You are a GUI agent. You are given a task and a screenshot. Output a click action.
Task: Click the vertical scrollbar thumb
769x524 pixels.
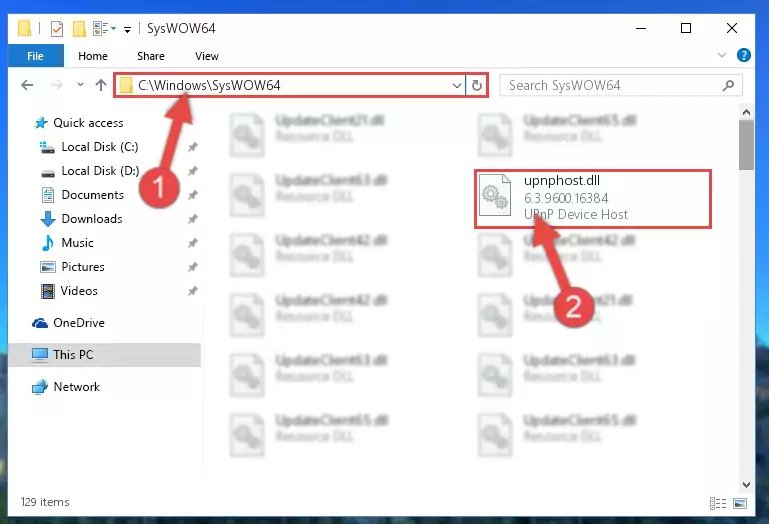pos(746,145)
